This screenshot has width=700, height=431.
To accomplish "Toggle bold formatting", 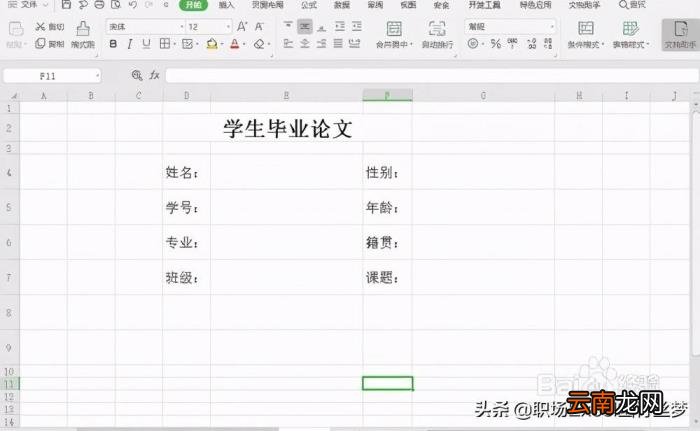I will 113,44.
